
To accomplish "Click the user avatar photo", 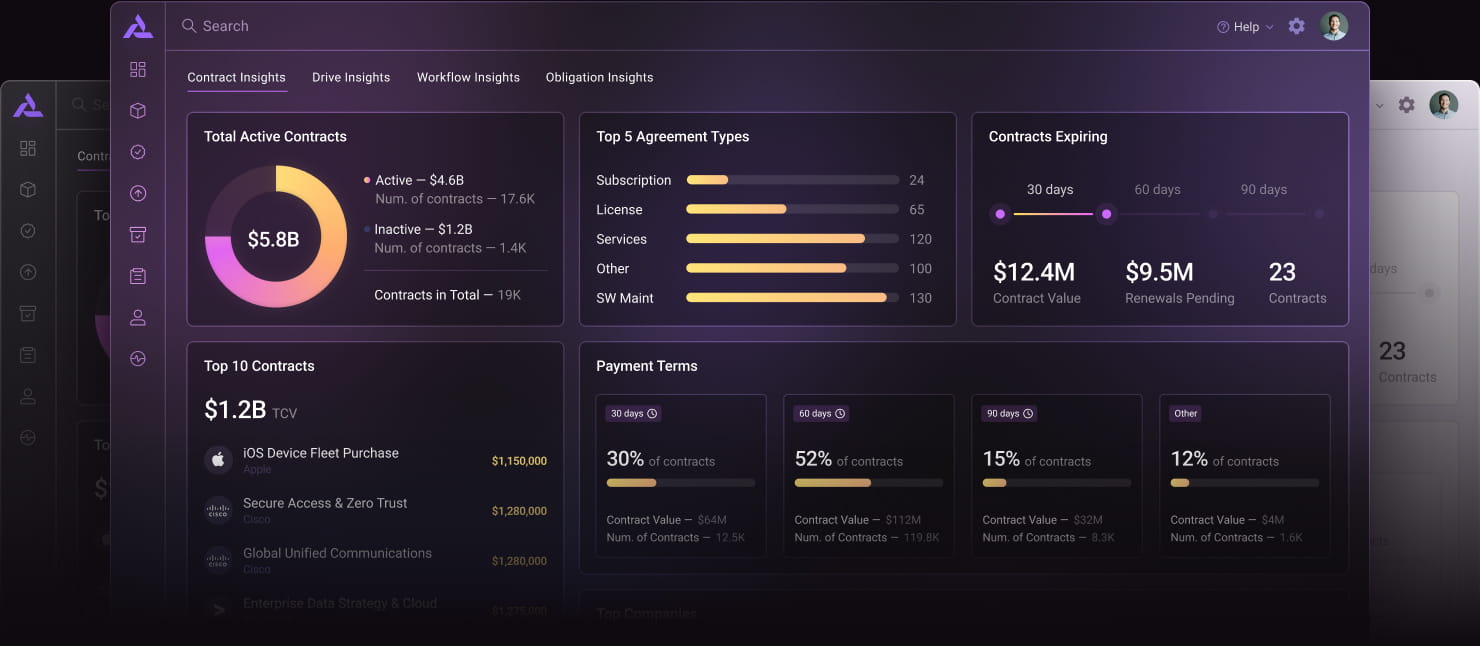I will coord(1334,26).
